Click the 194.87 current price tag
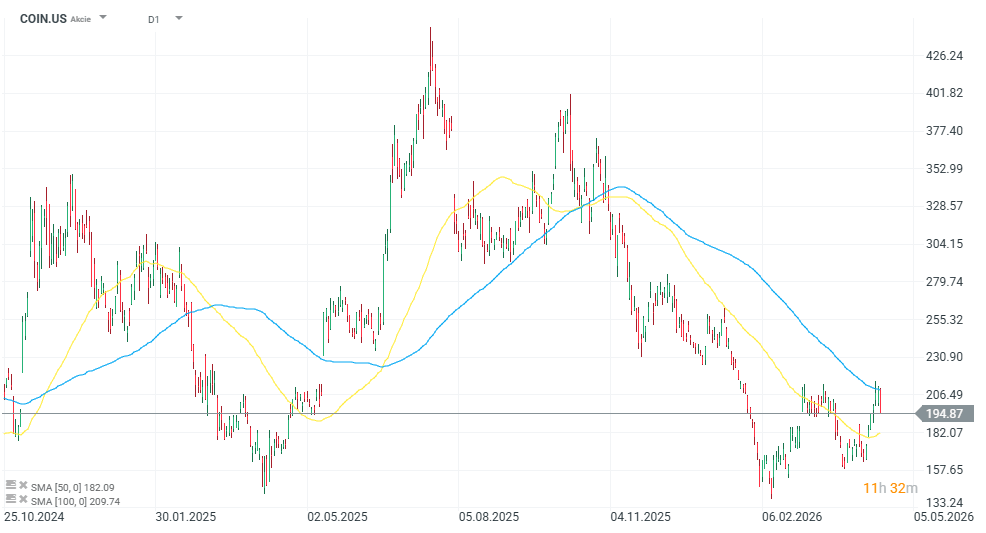986x533 pixels. 943,413
